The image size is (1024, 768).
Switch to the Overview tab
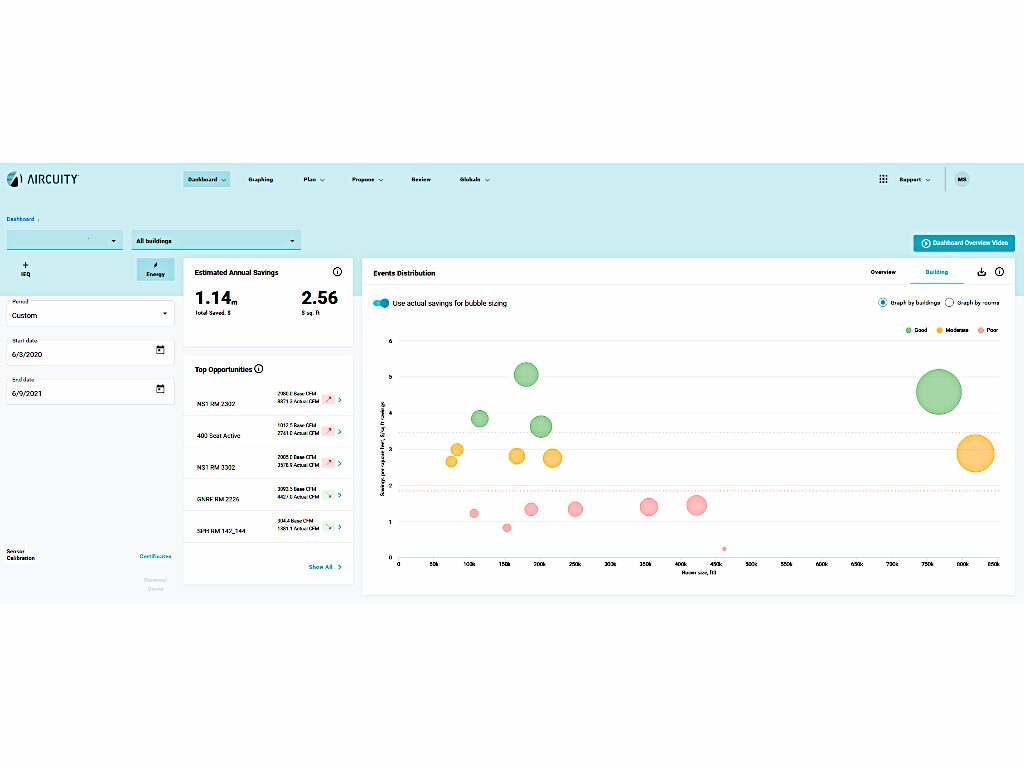point(883,272)
